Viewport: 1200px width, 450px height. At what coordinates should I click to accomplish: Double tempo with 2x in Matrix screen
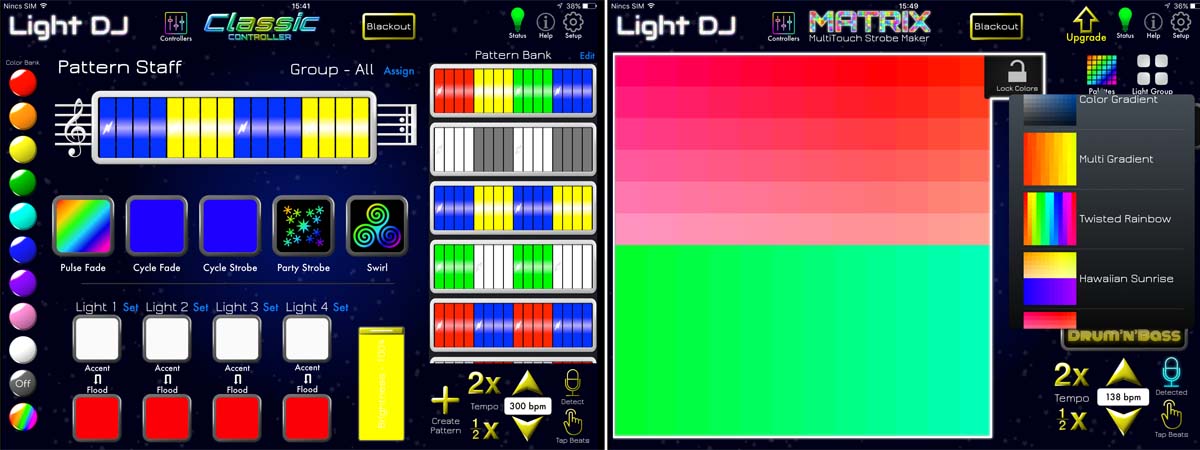point(1071,375)
